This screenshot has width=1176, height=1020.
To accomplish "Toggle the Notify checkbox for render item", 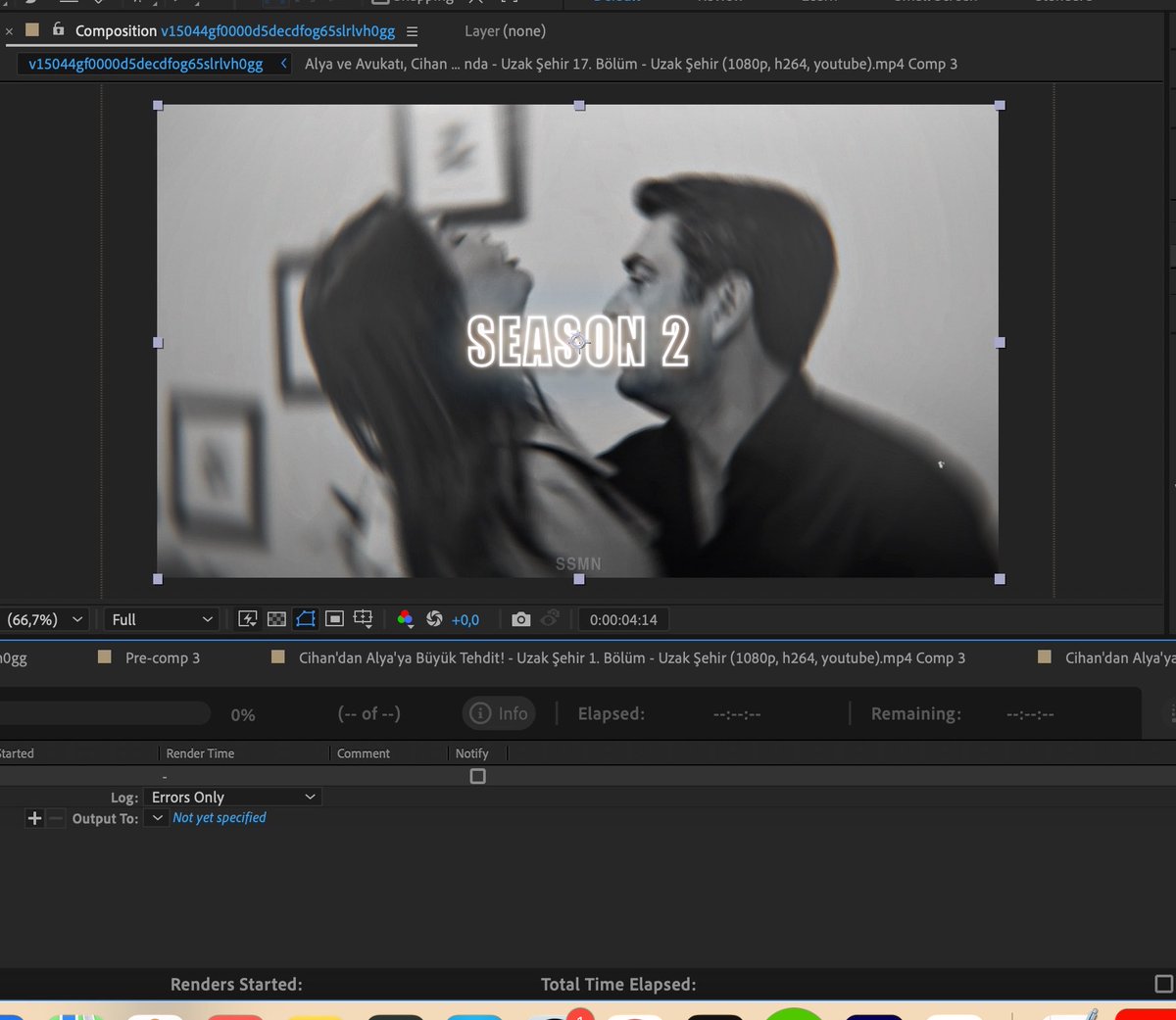I will (477, 776).
